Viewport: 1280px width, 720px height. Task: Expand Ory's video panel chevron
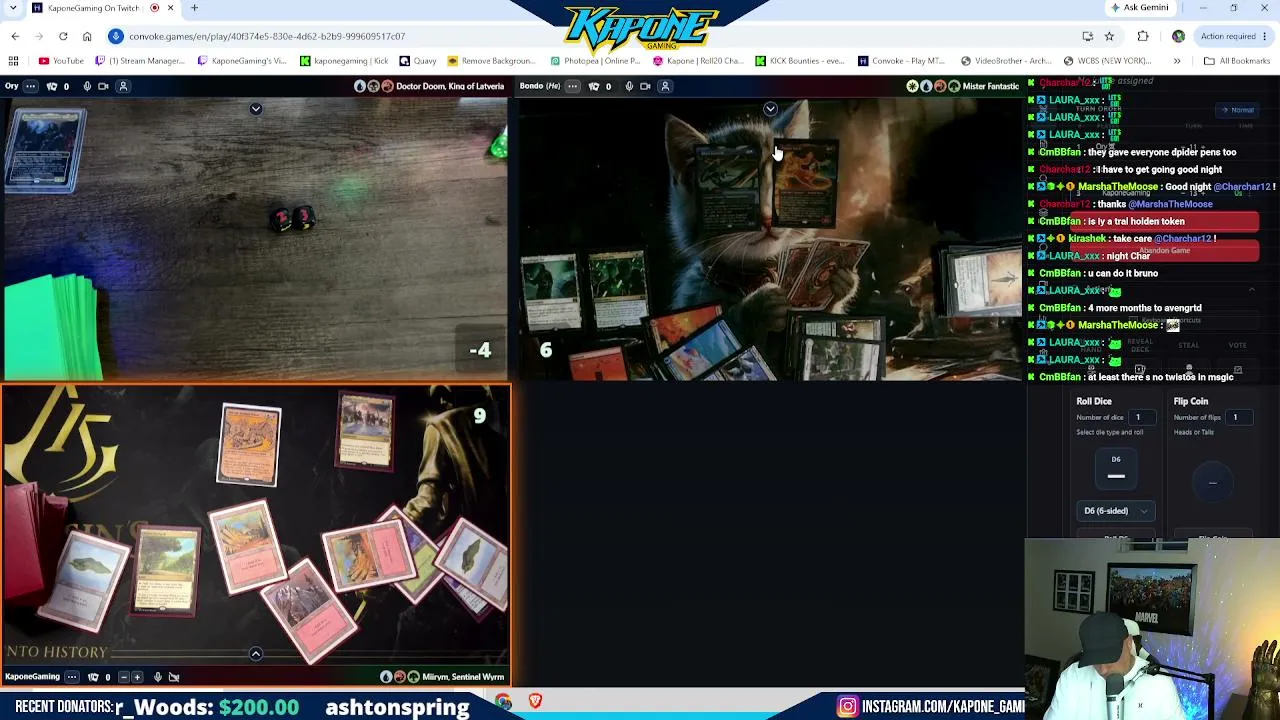(x=256, y=109)
